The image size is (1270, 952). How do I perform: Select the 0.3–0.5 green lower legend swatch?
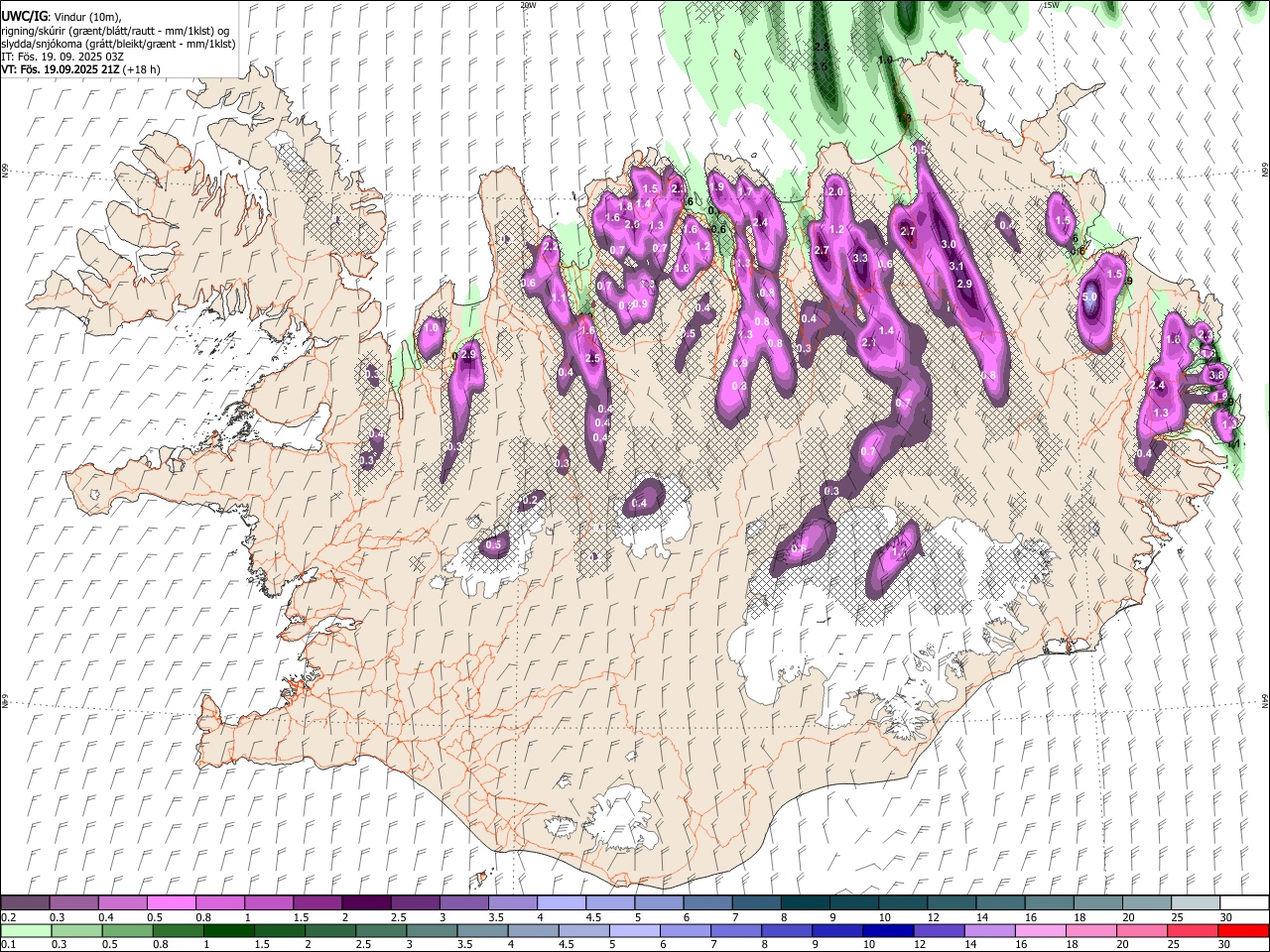[77, 930]
